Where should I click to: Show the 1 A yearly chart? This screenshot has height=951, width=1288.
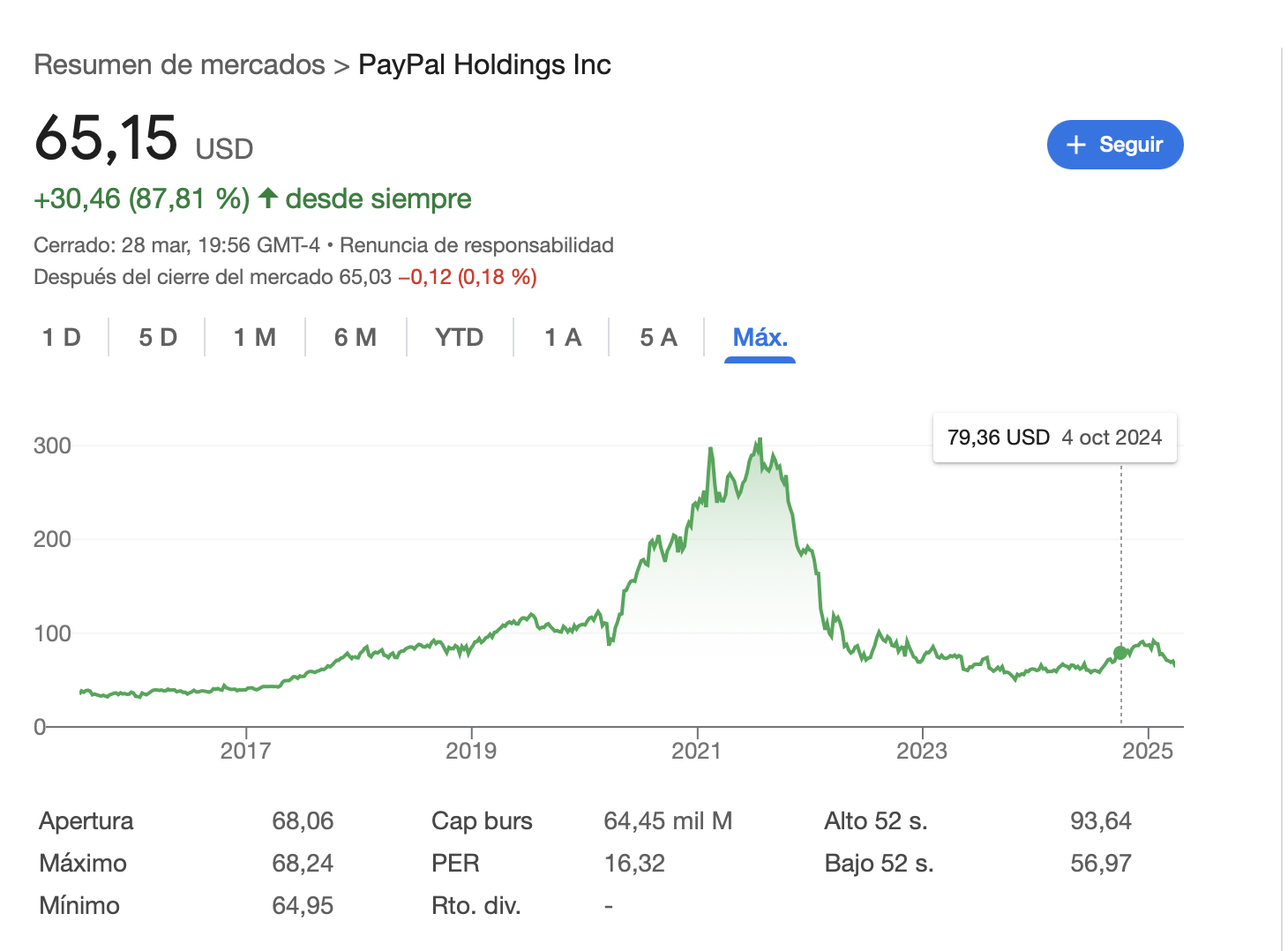[x=563, y=337]
